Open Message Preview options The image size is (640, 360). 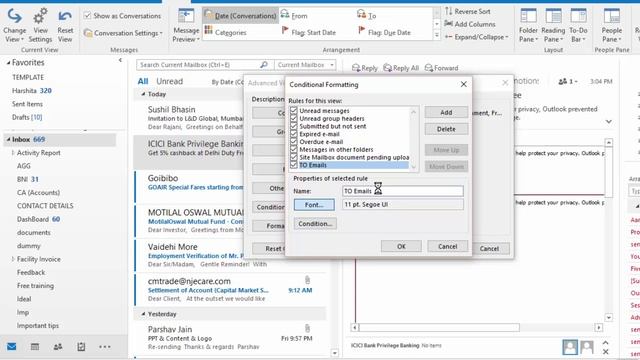[186, 25]
